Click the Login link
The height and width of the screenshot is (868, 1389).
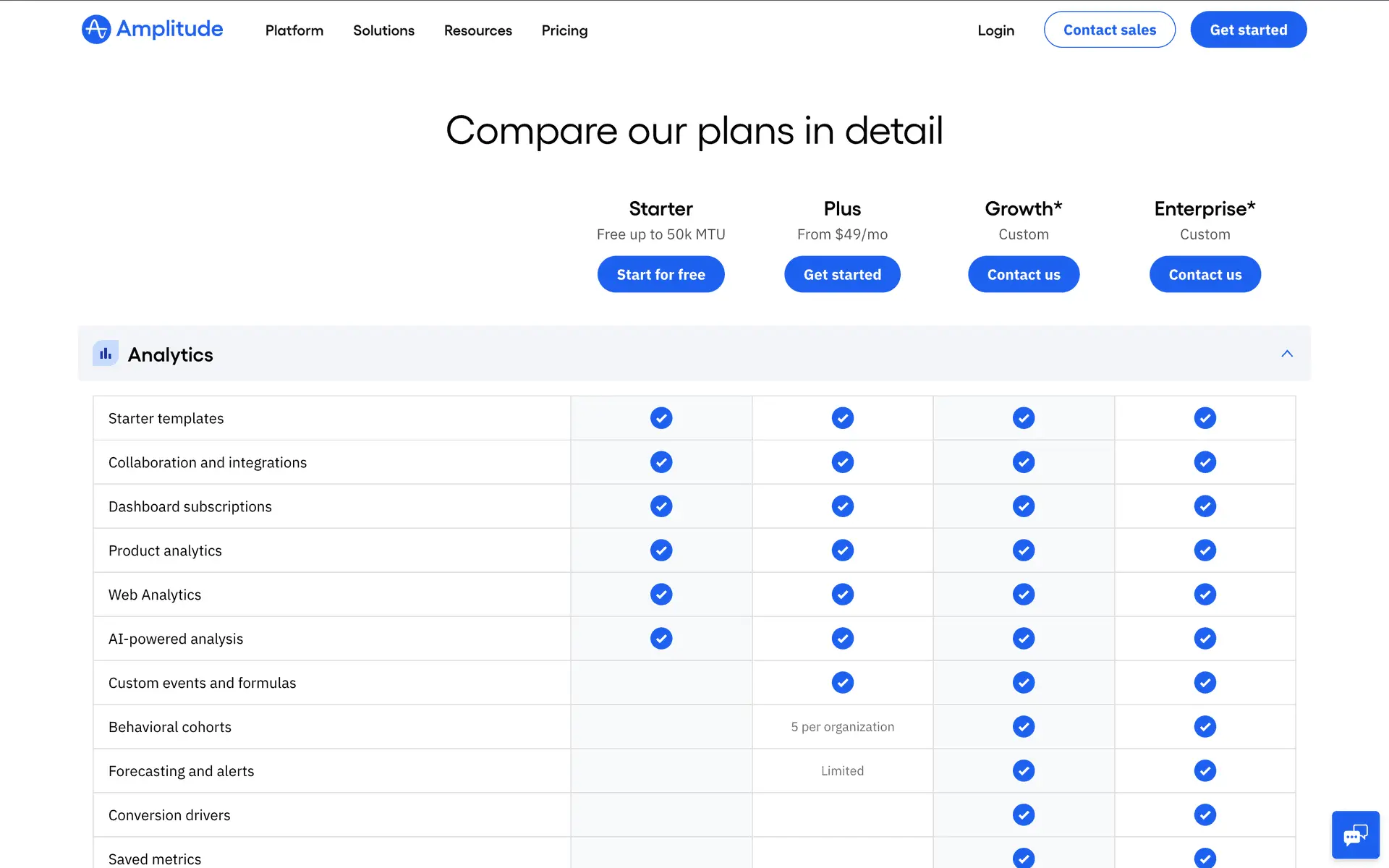[995, 30]
